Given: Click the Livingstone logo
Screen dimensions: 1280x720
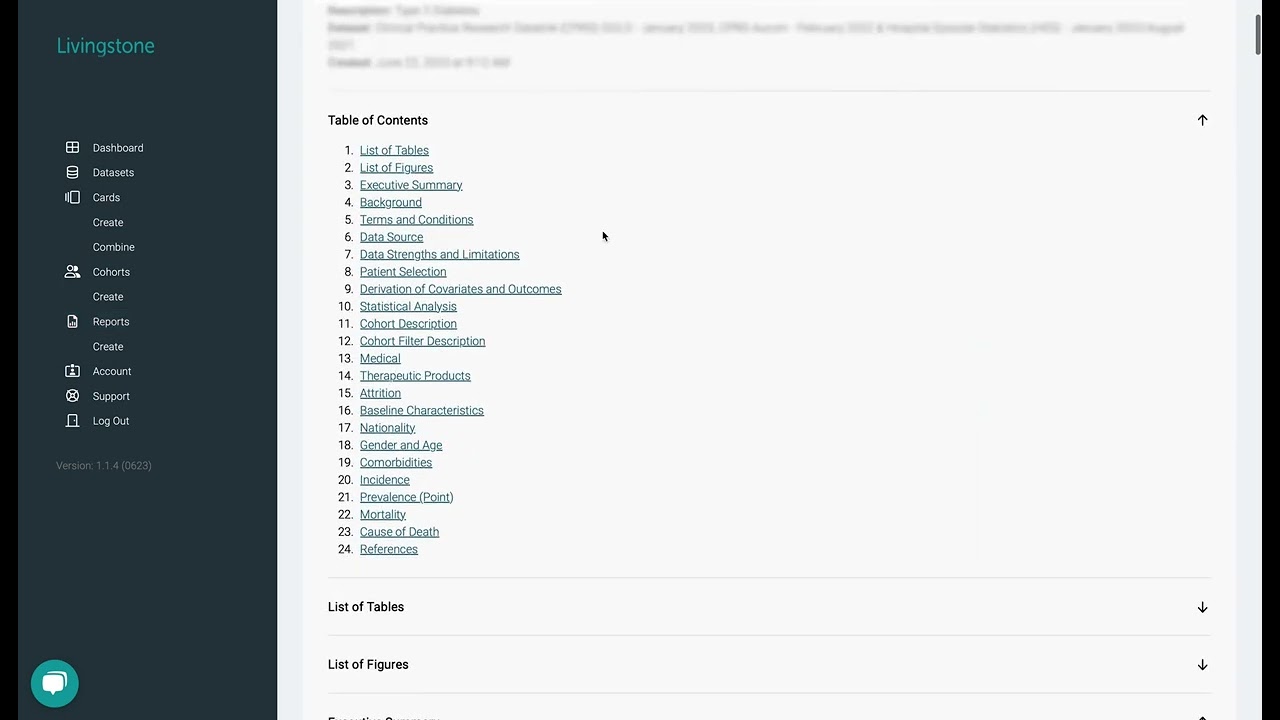Looking at the screenshot, I should [105, 46].
